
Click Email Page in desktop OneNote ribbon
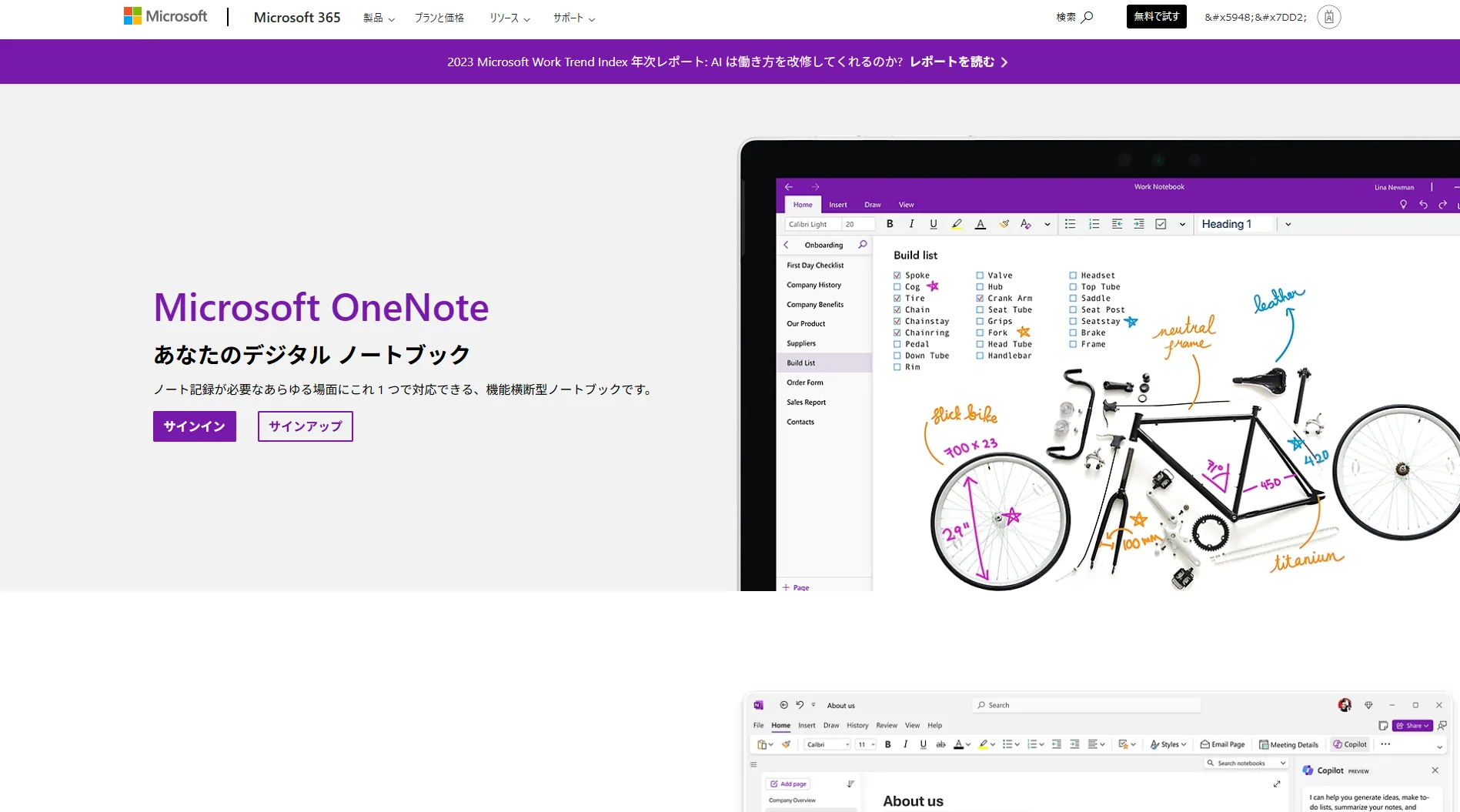1222,744
